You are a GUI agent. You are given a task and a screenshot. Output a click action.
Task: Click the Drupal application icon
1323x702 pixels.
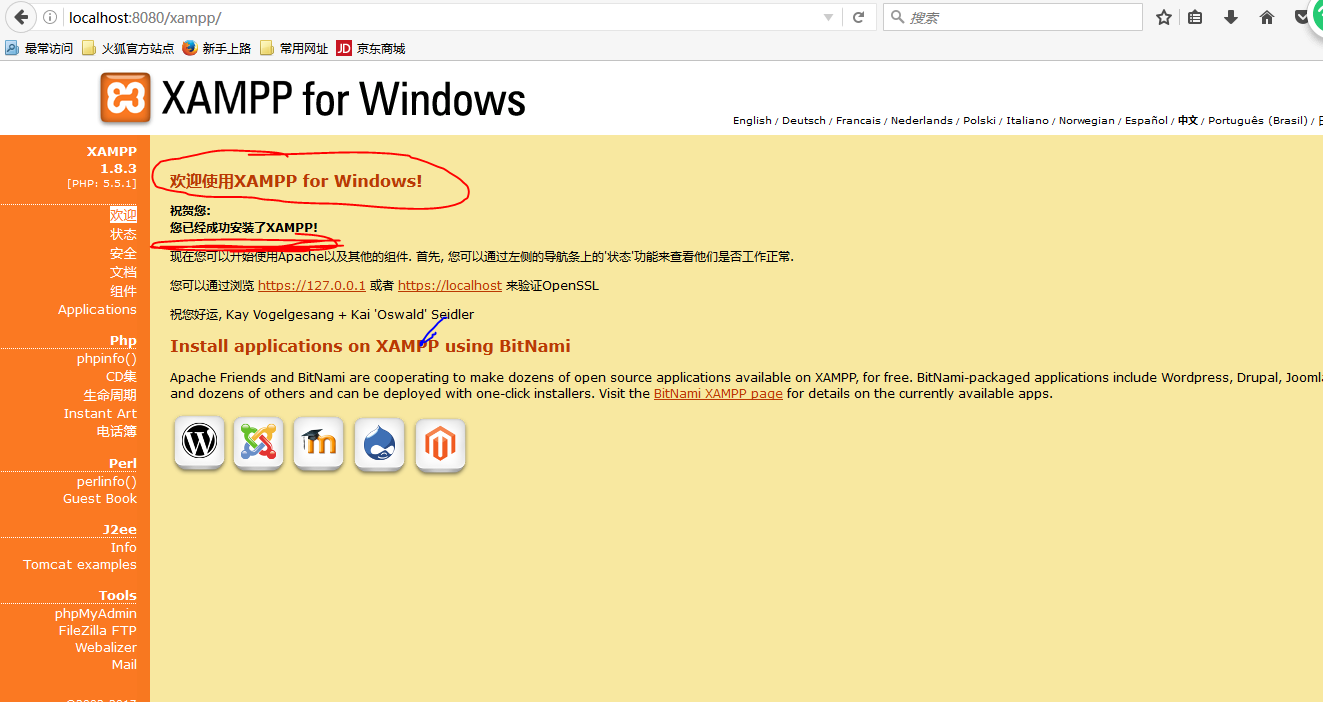pos(380,443)
